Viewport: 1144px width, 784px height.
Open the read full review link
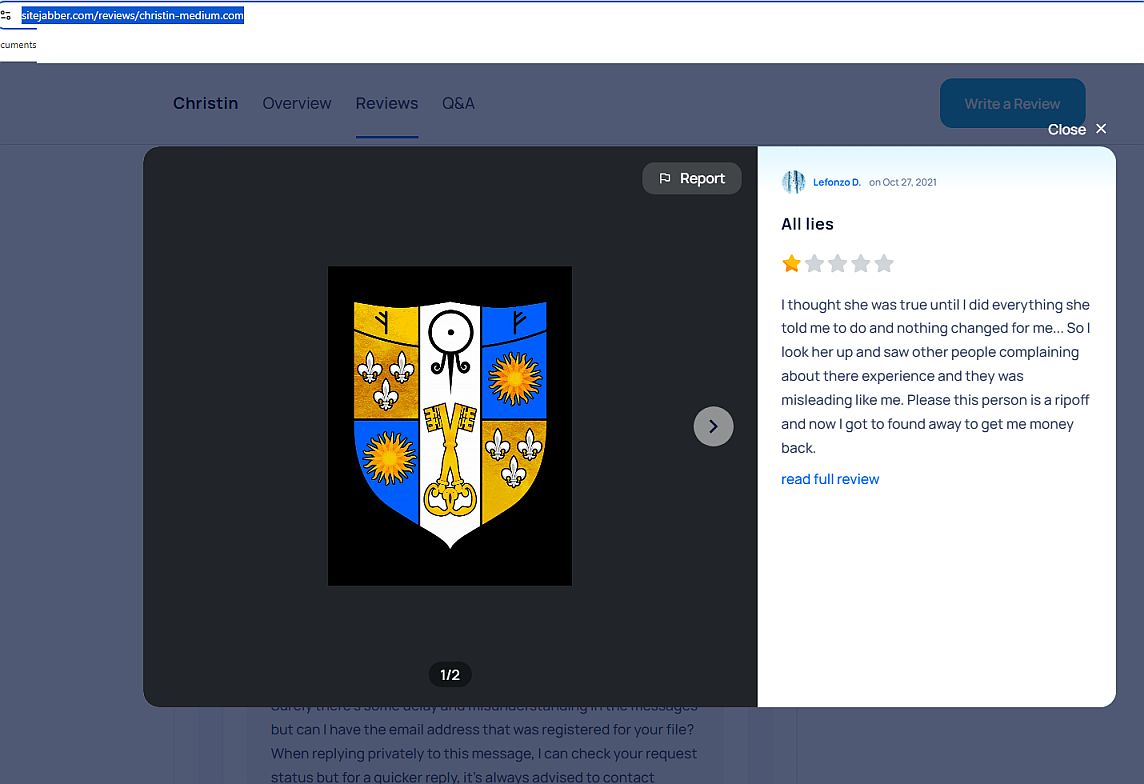click(830, 479)
